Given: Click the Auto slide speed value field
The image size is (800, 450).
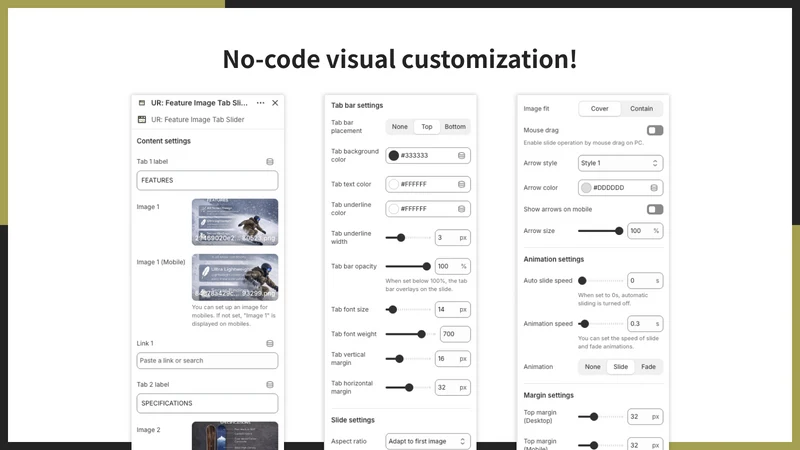Looking at the screenshot, I should pyautogui.click(x=645, y=281).
